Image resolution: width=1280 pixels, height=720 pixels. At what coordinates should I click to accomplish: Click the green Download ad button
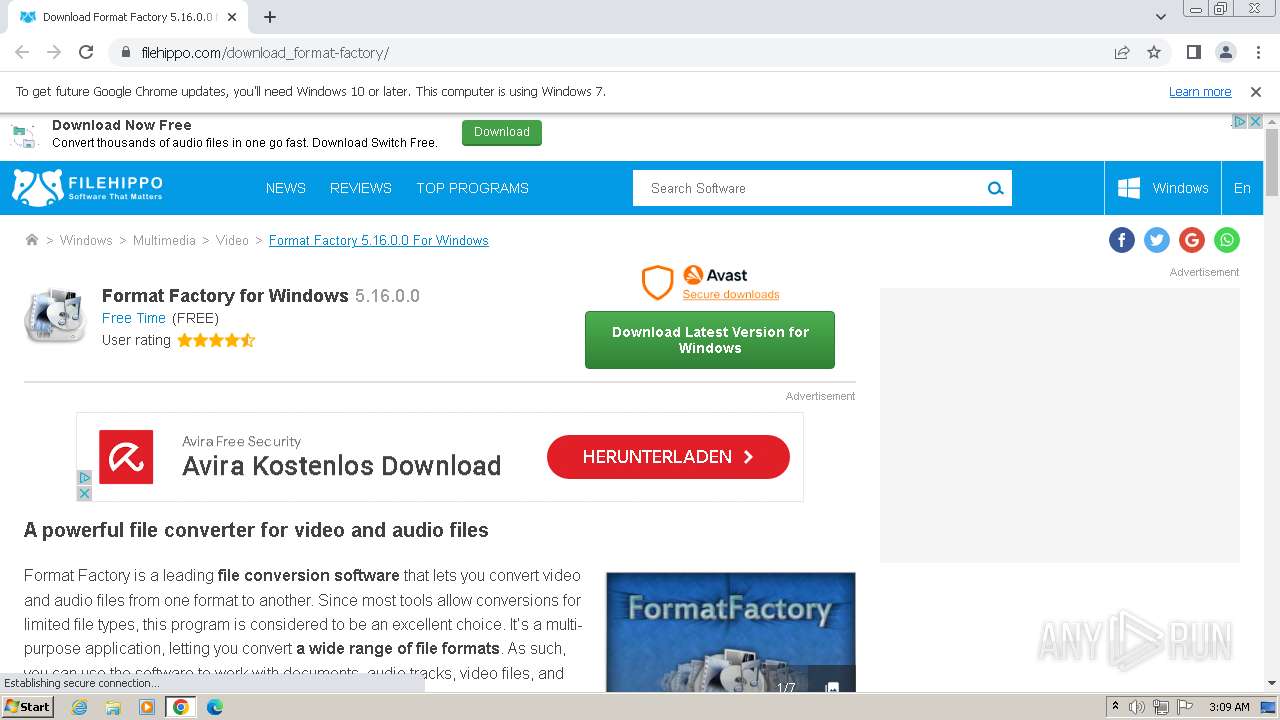(502, 132)
